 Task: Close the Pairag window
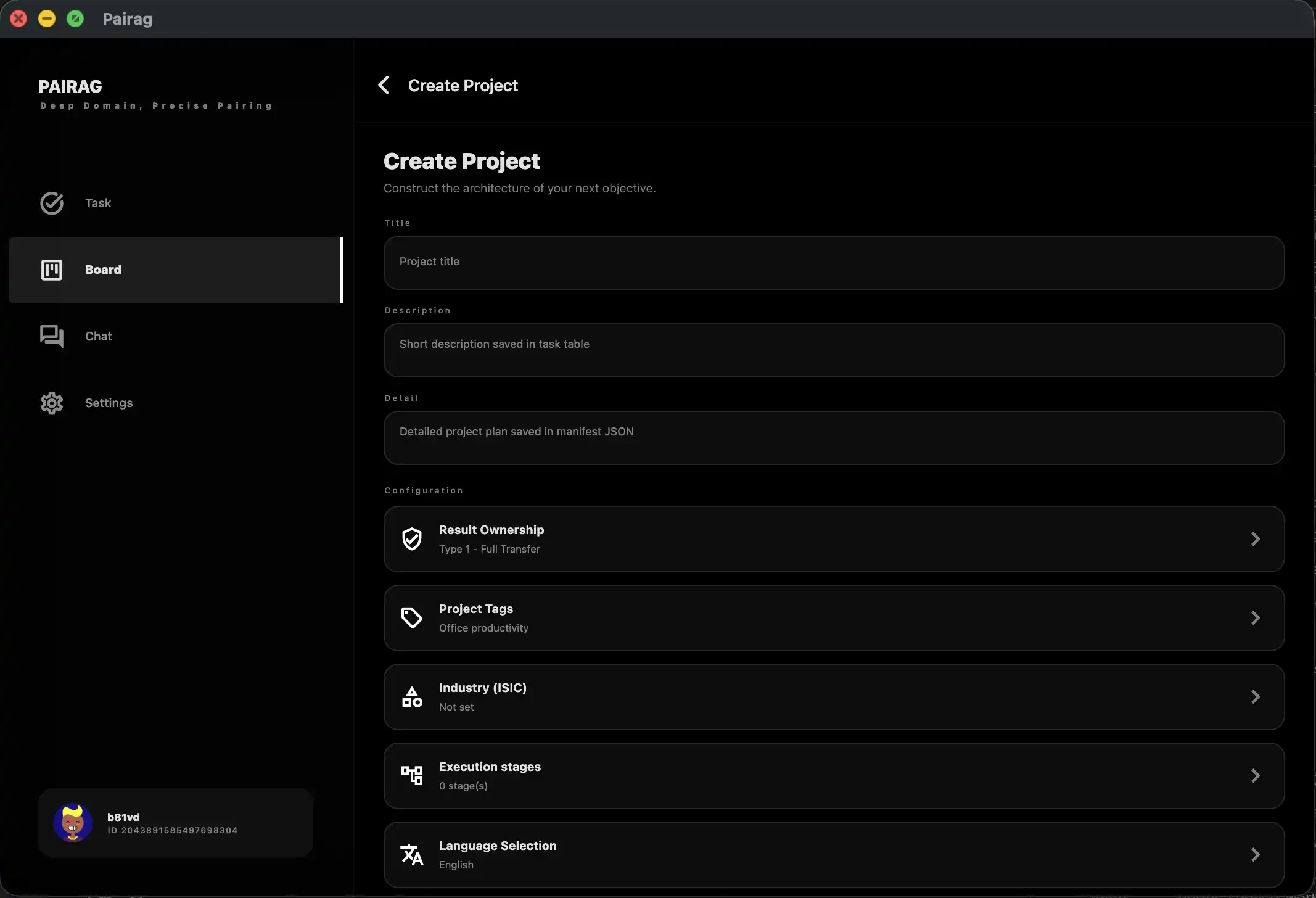[19, 19]
